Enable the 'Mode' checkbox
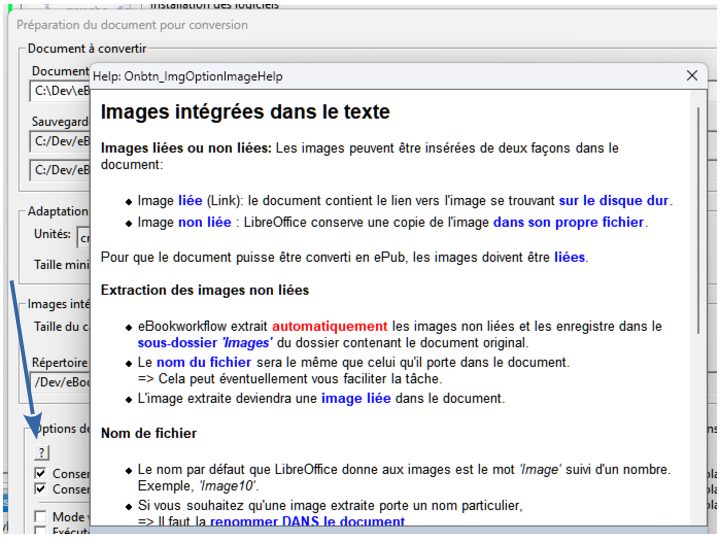The width and height of the screenshot is (722, 539). click(x=41, y=517)
